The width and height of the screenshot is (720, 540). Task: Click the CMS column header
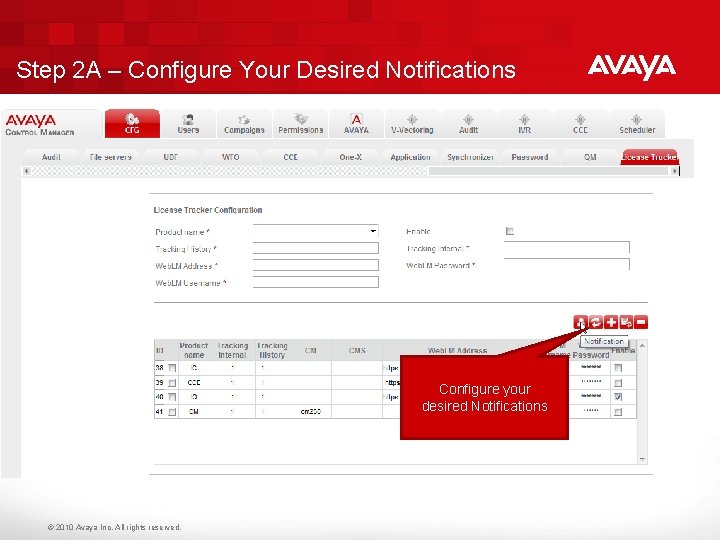(x=357, y=350)
